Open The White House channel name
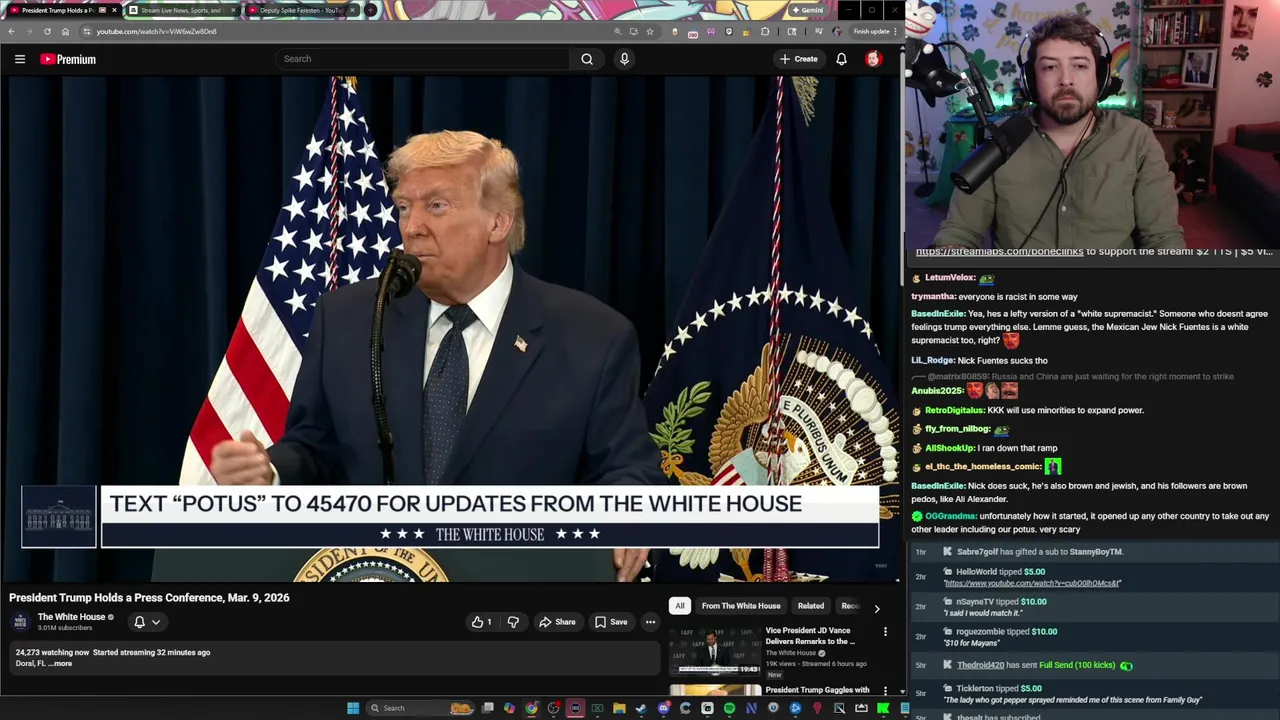Screen dimensions: 1280x720 click(x=71, y=617)
